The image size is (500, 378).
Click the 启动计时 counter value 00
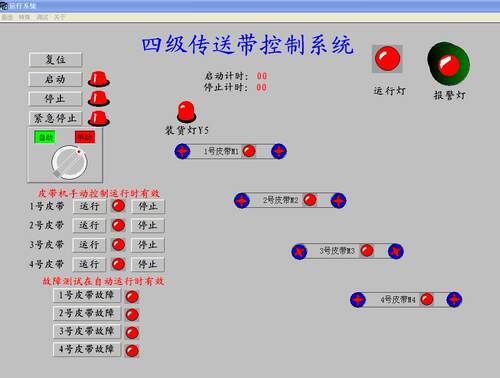click(262, 76)
